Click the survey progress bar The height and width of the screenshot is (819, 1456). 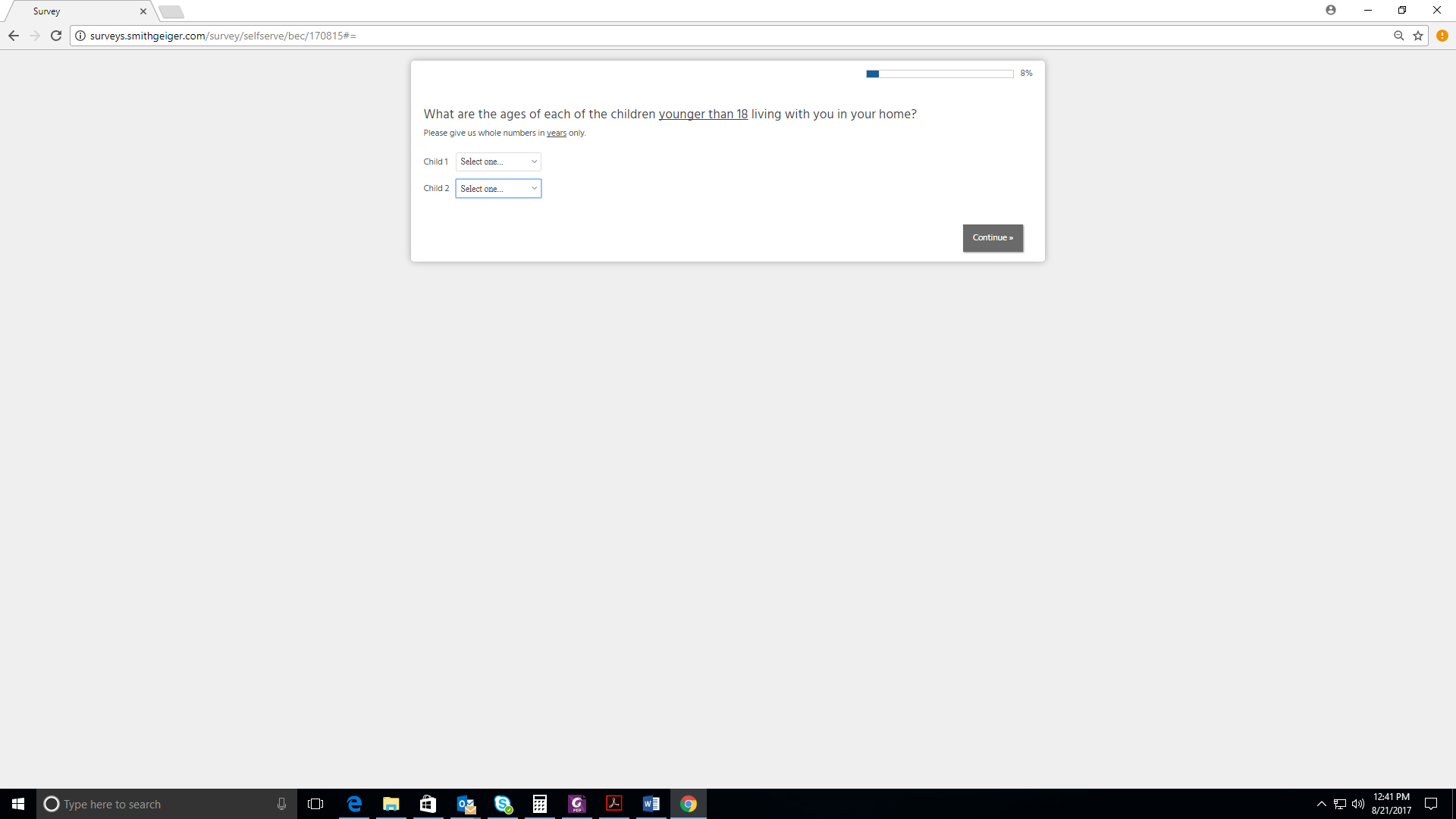pos(940,74)
